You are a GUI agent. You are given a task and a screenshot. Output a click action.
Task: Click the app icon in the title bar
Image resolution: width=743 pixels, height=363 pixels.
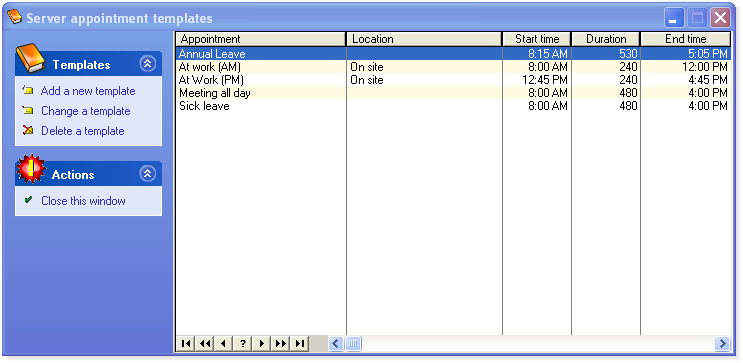click(15, 17)
